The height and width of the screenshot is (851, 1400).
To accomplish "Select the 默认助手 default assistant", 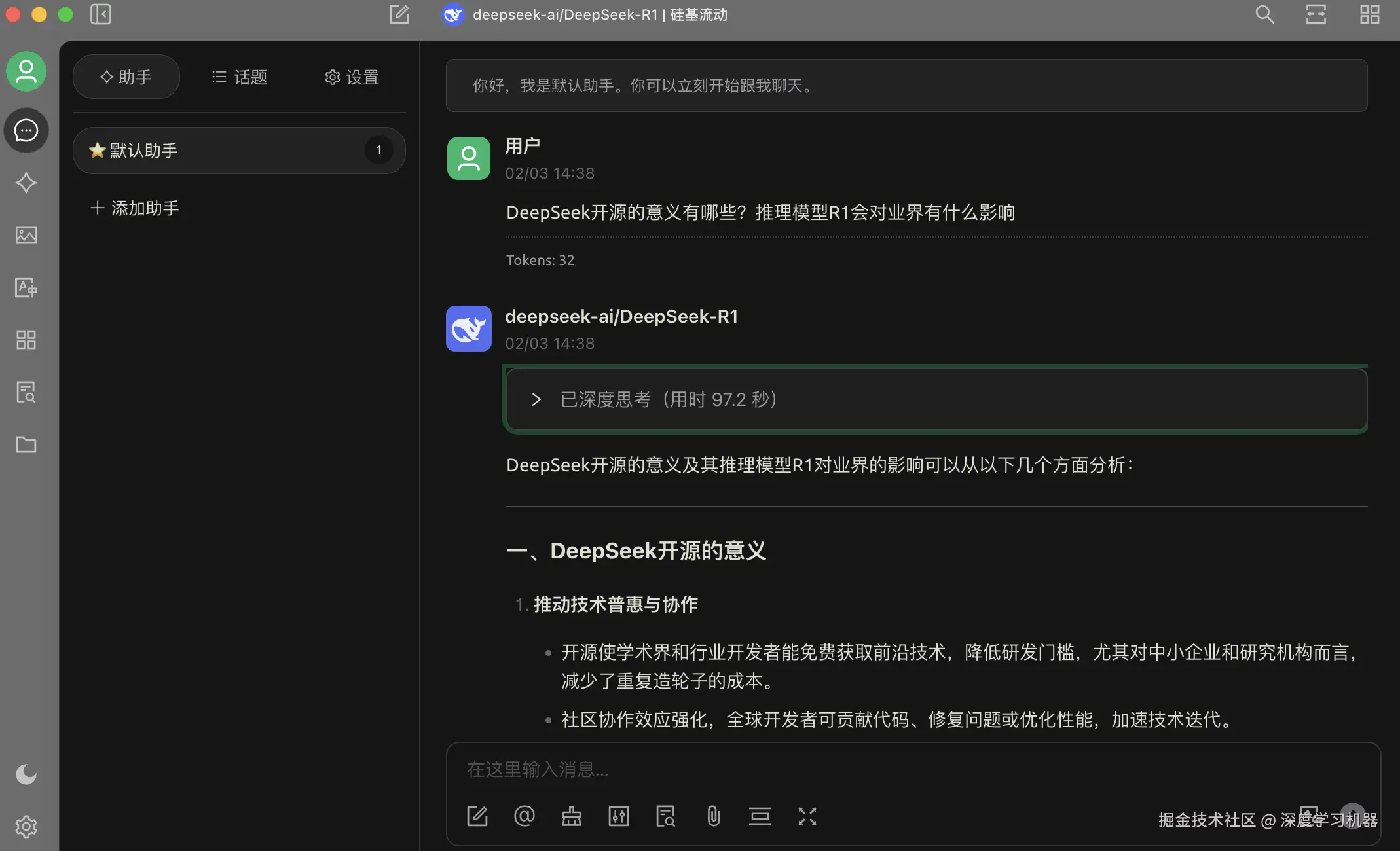I will pyautogui.click(x=238, y=150).
